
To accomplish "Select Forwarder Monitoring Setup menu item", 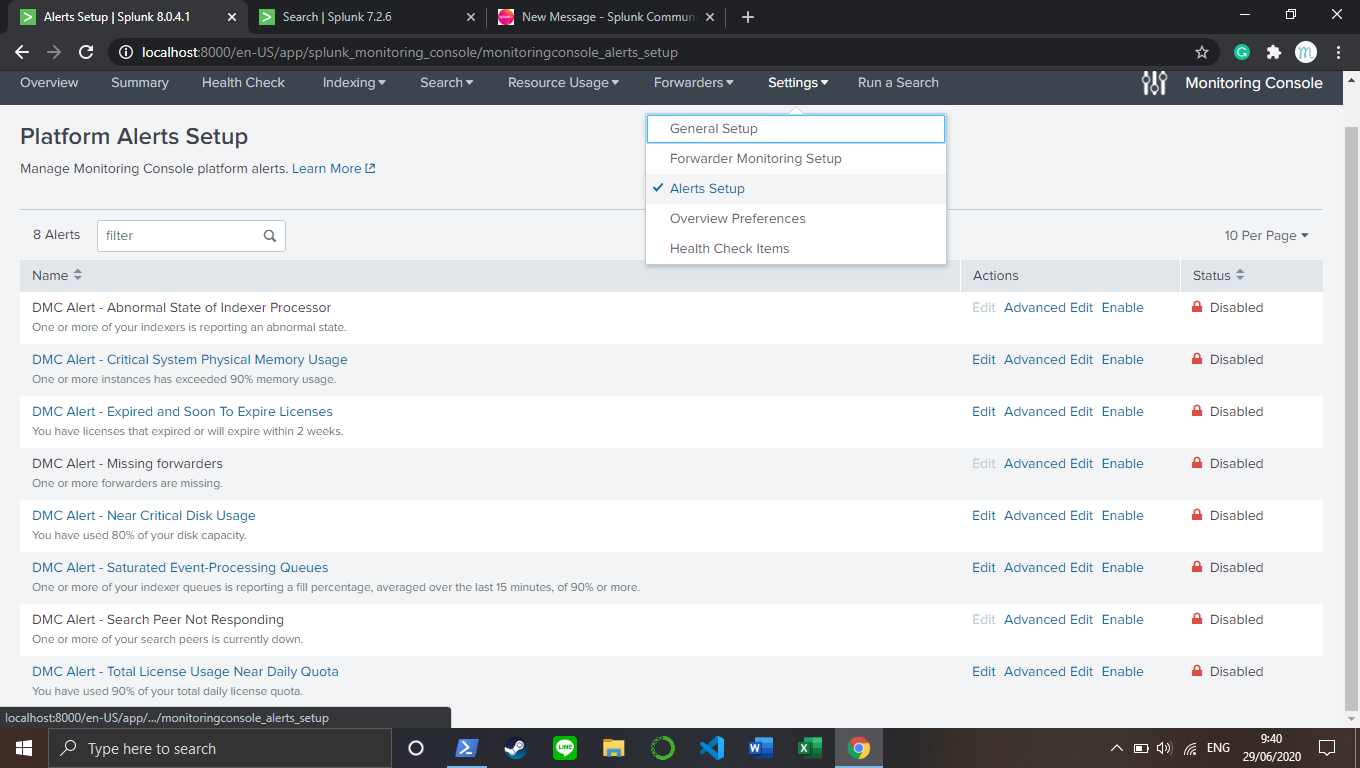I will [x=796, y=159].
